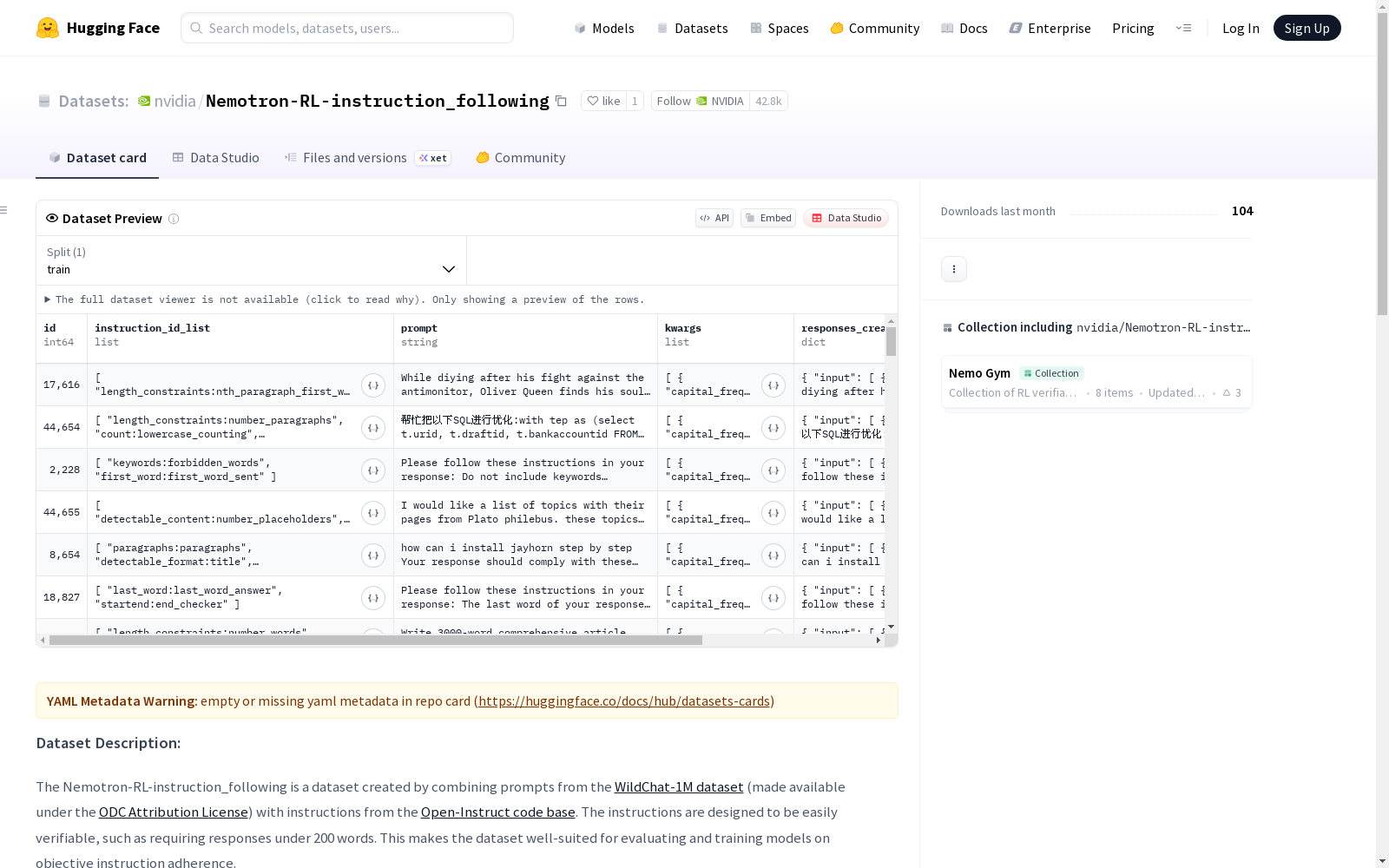This screenshot has width=1389, height=868.
Task: Click the Hugging Face logo icon
Action: pyautogui.click(x=48, y=28)
